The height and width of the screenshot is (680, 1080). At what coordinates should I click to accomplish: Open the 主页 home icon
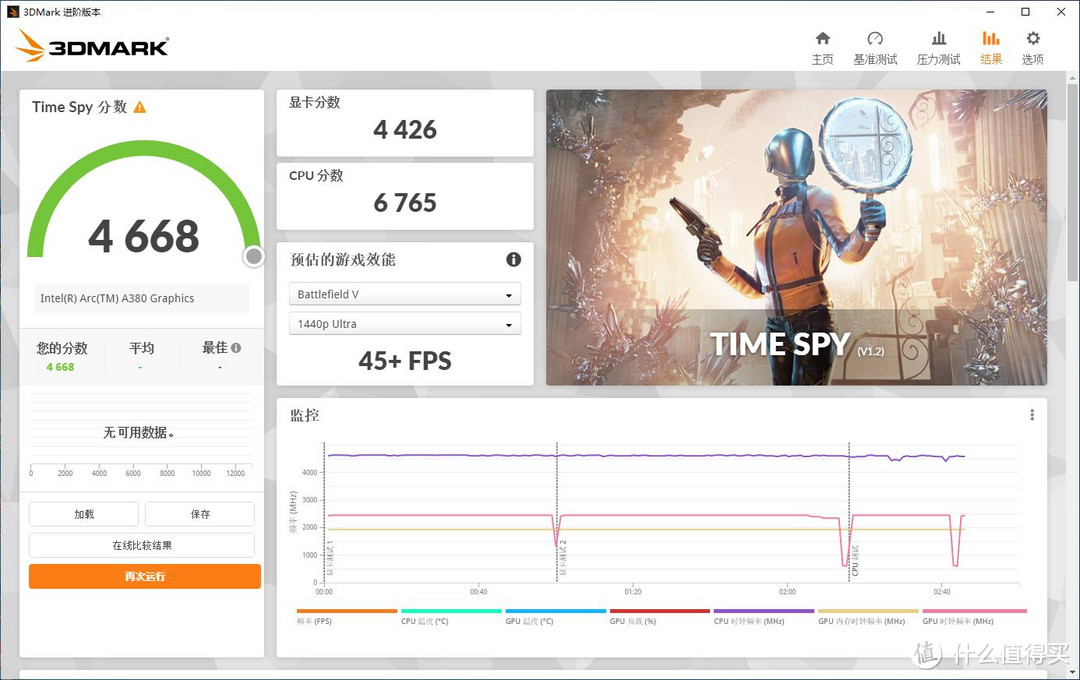[822, 39]
